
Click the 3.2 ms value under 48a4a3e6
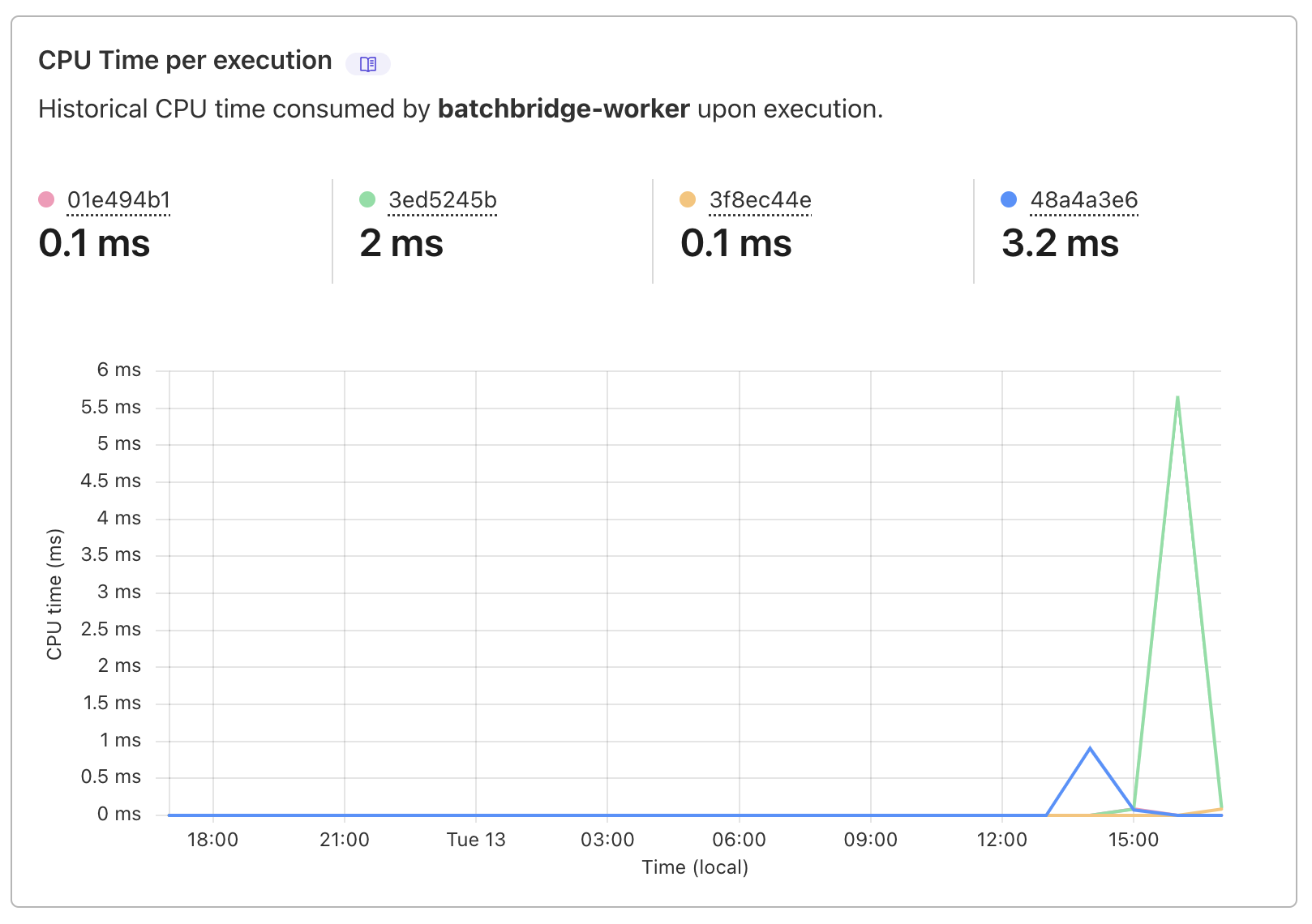click(x=1059, y=244)
